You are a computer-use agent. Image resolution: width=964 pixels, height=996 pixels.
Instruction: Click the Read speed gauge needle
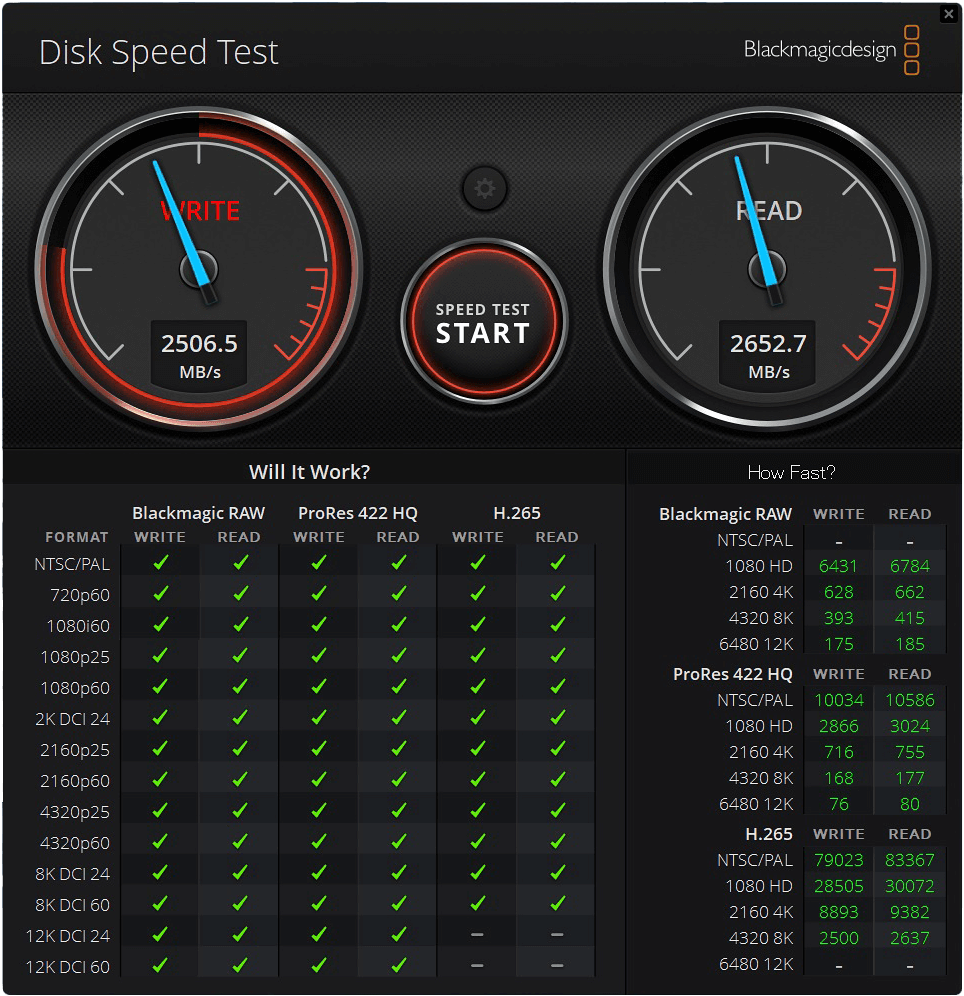click(x=756, y=229)
